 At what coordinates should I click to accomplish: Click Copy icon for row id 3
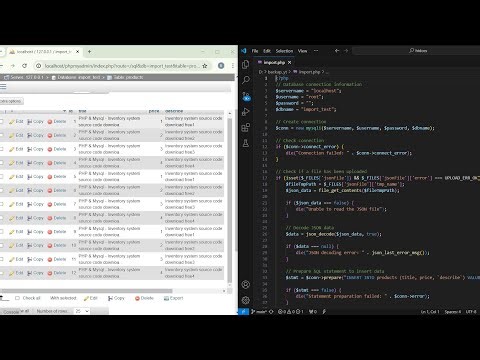(x=30, y=149)
